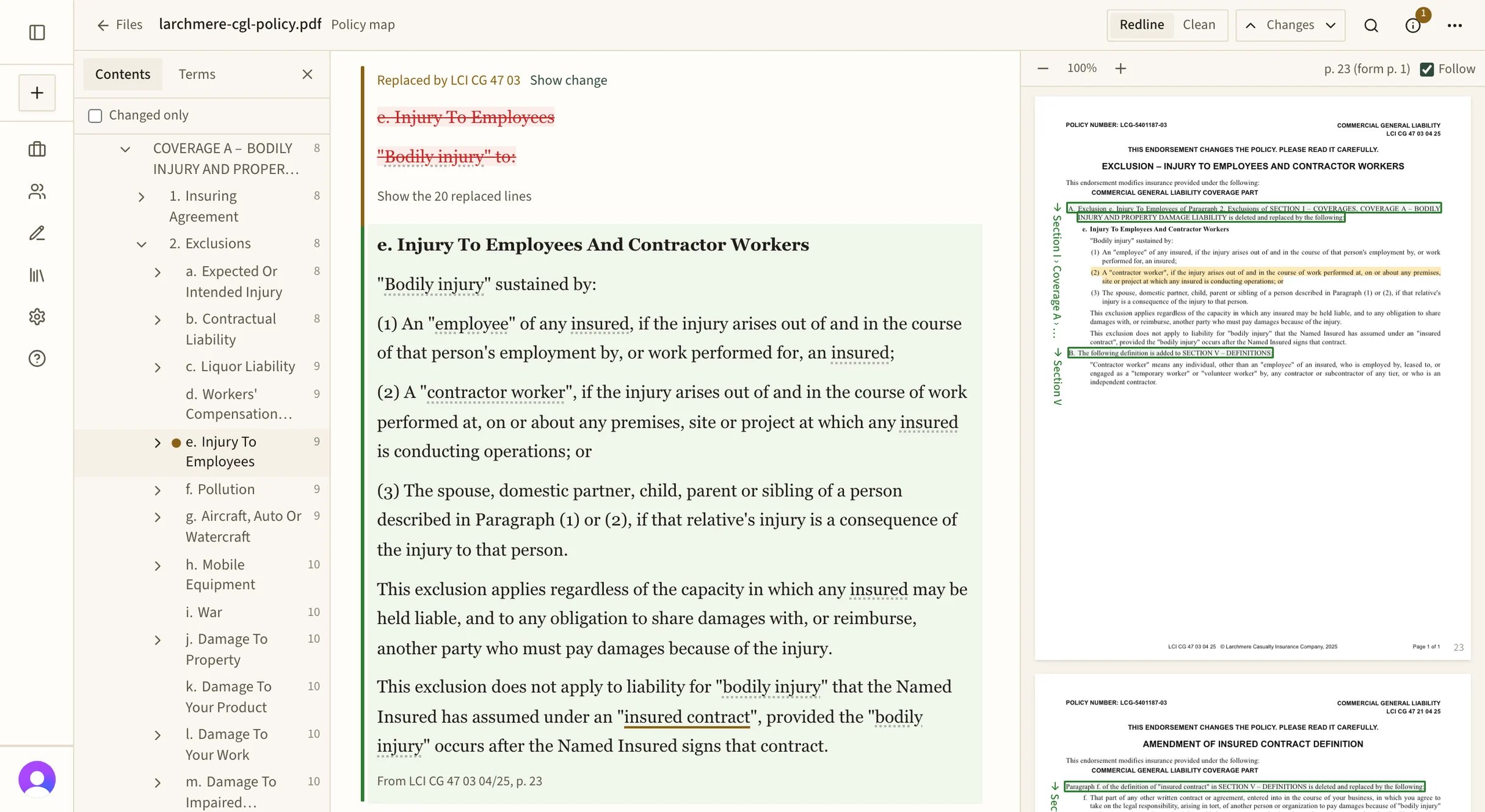
Task: Enable the Changed only checkbox
Action: [x=95, y=115]
